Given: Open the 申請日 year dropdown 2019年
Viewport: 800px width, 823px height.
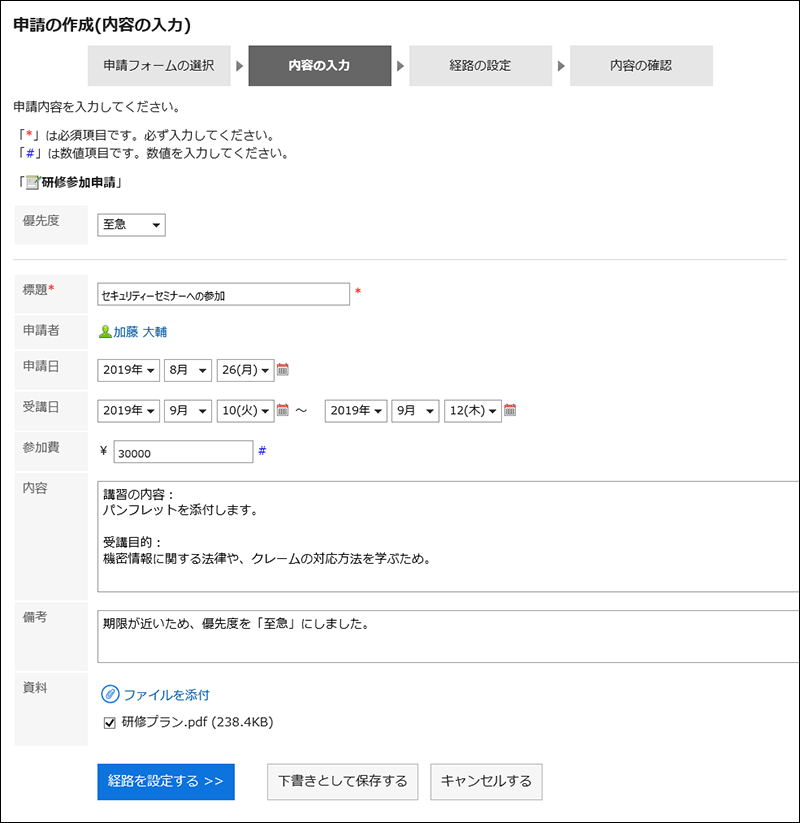Looking at the screenshot, I should pos(129,370).
